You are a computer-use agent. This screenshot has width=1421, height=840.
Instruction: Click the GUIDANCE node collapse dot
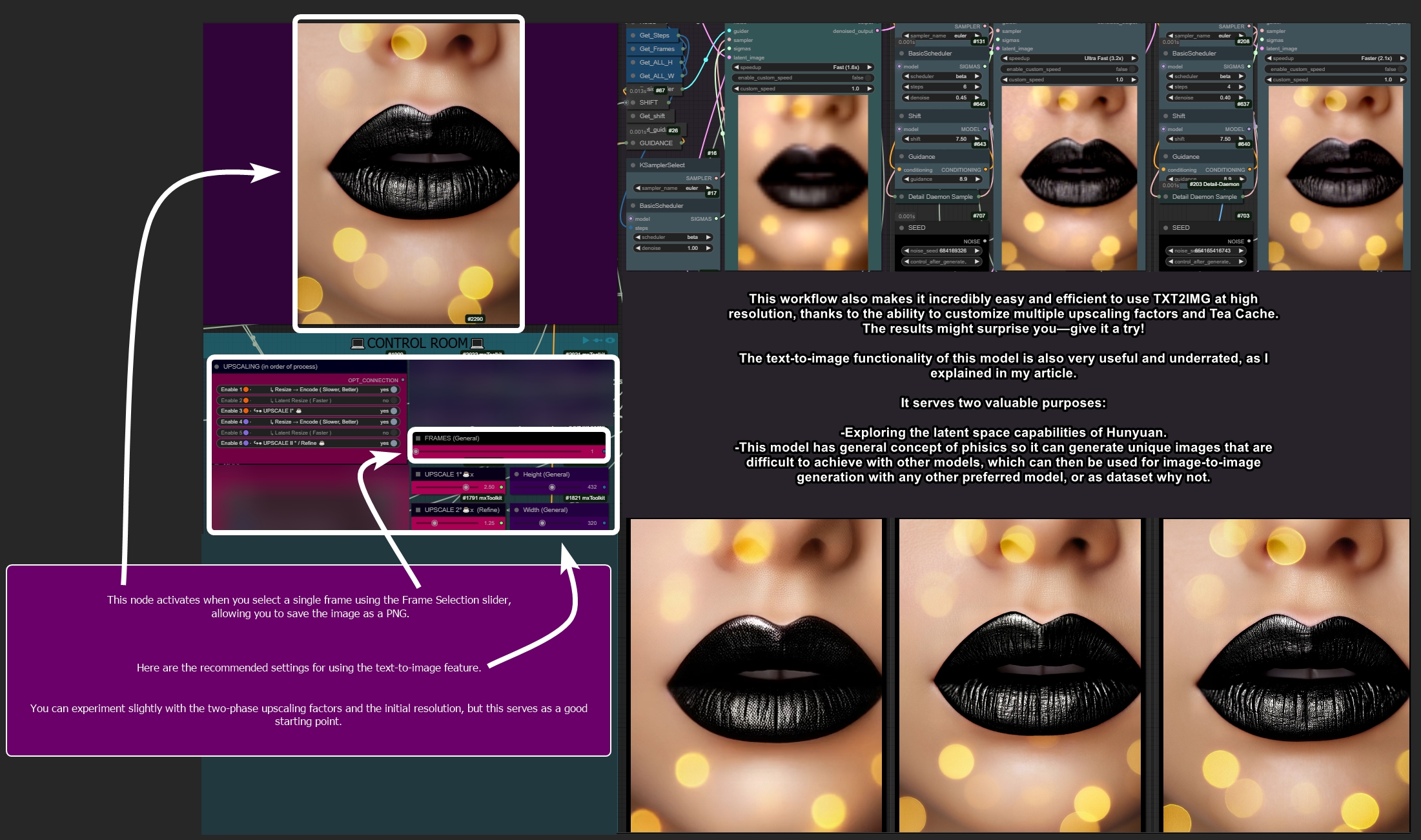pos(633,143)
